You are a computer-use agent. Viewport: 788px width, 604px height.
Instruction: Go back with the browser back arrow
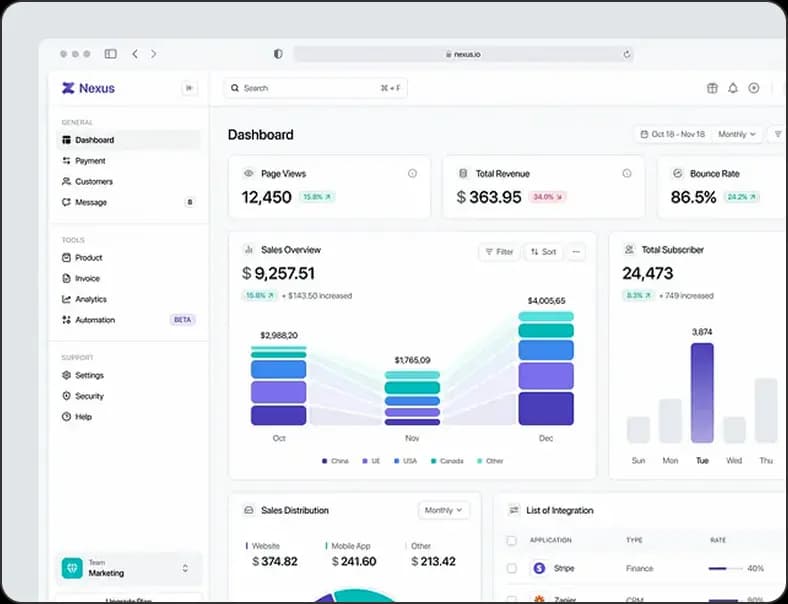135,54
